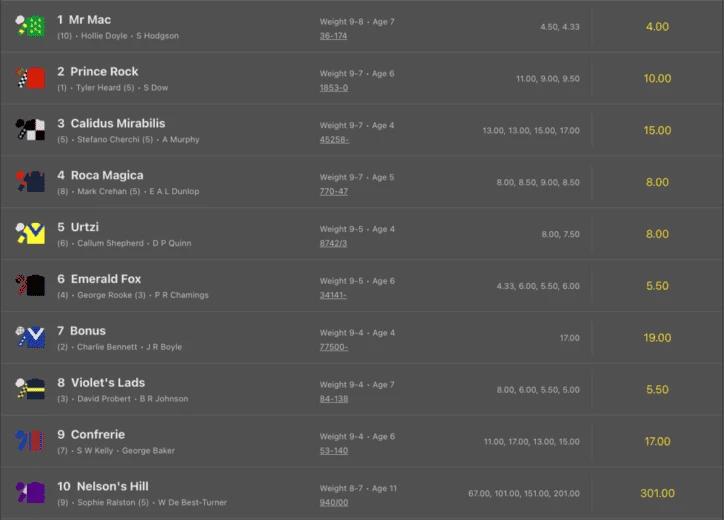
Task: Select Emerald Fox odds 5.50
Action: pos(657,286)
